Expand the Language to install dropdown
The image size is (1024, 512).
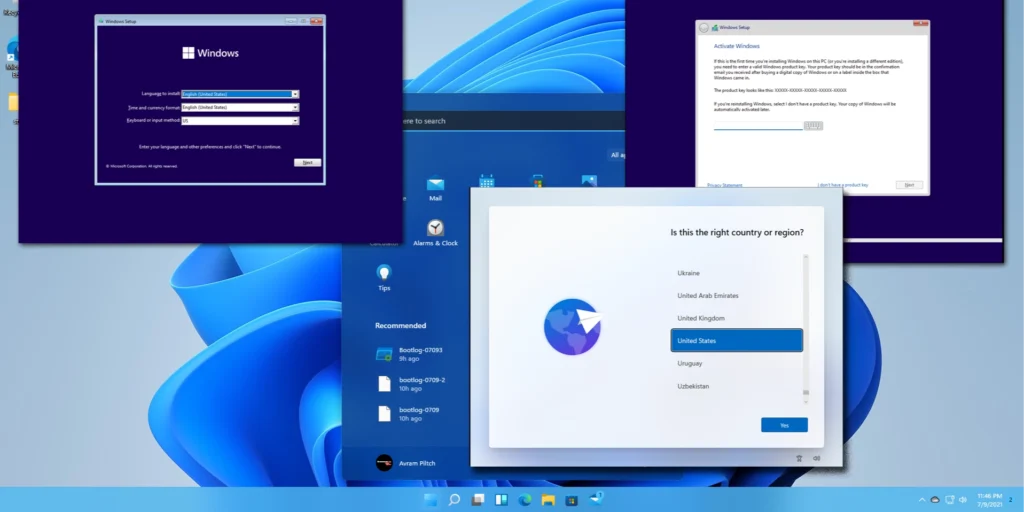(295, 94)
